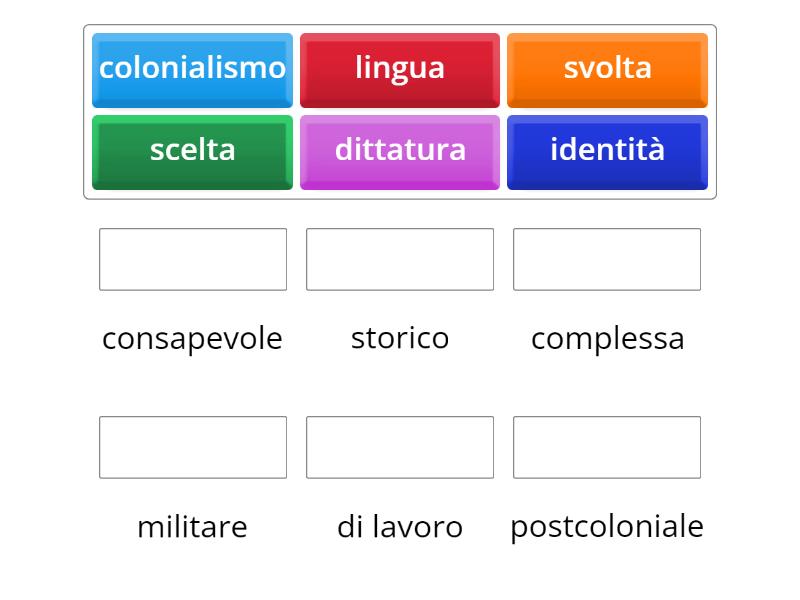The height and width of the screenshot is (600, 800).
Task: Select the blue 'colonialismo' tile
Action: 192,69
